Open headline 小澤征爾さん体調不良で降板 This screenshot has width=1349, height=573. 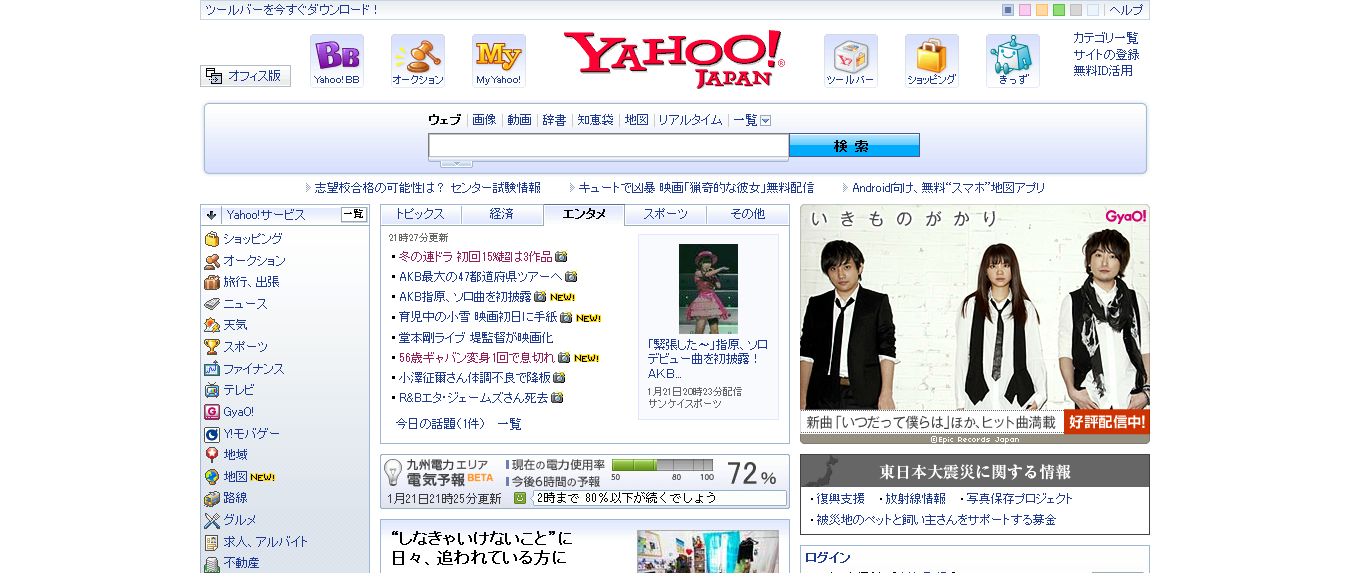pos(475,377)
